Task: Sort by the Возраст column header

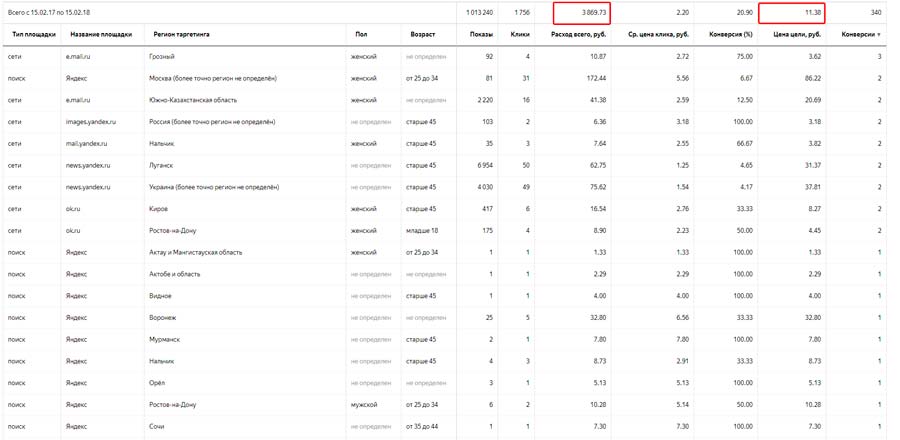Action: point(423,34)
